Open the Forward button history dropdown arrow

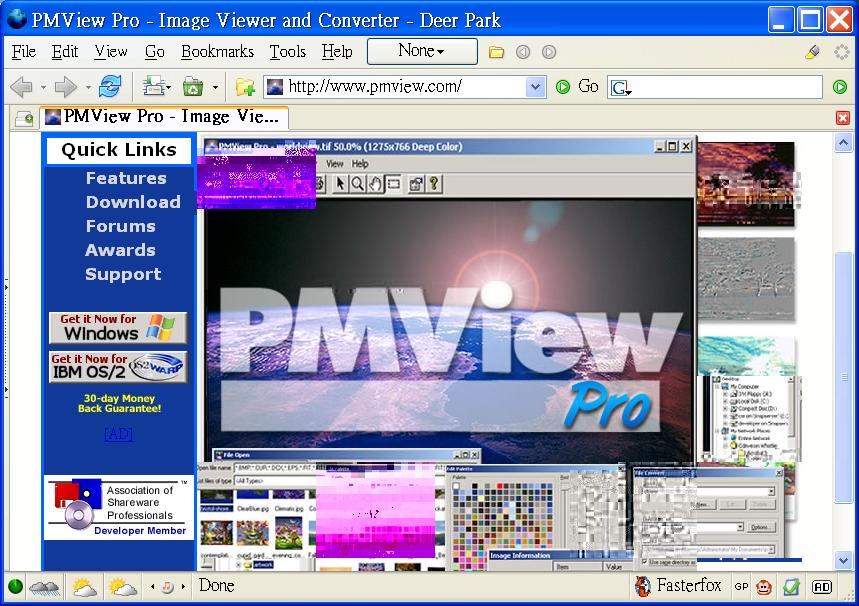(88, 87)
